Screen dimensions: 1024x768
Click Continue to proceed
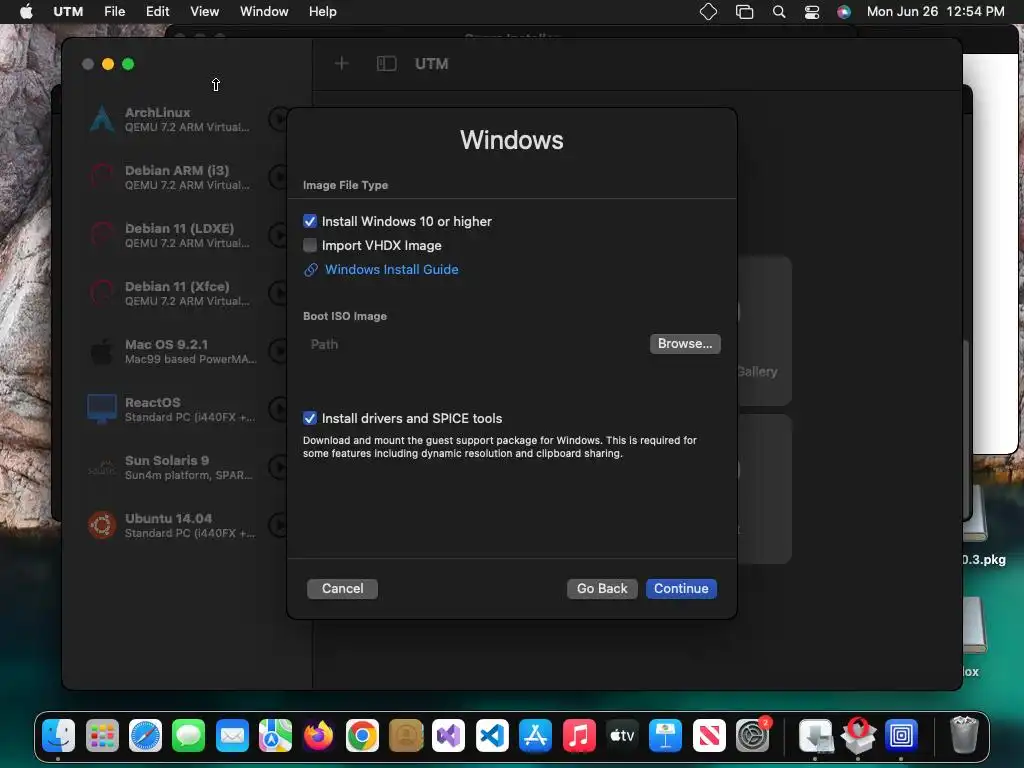tap(681, 588)
